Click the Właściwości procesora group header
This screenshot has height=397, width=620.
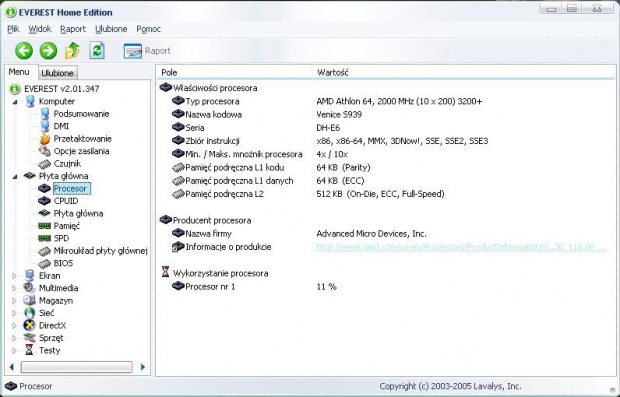coord(208,88)
